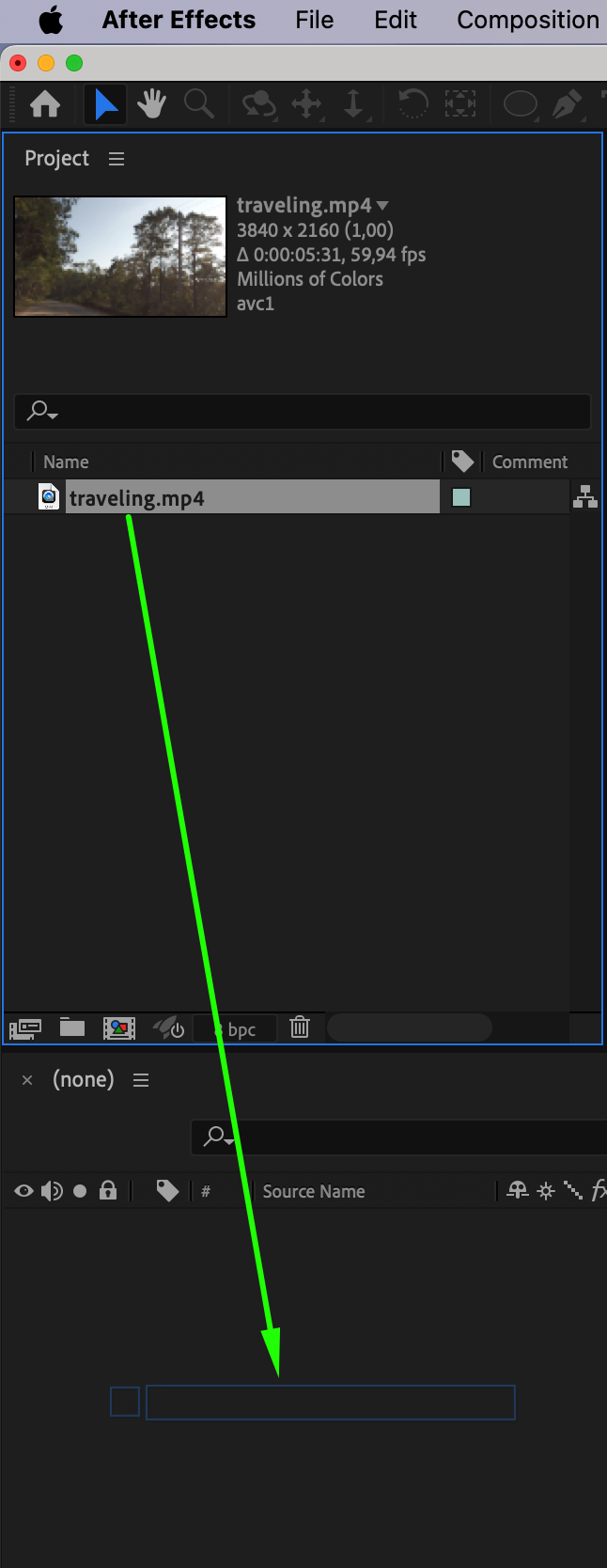
Task: Open the Project panel hamburger menu
Action: 117,159
